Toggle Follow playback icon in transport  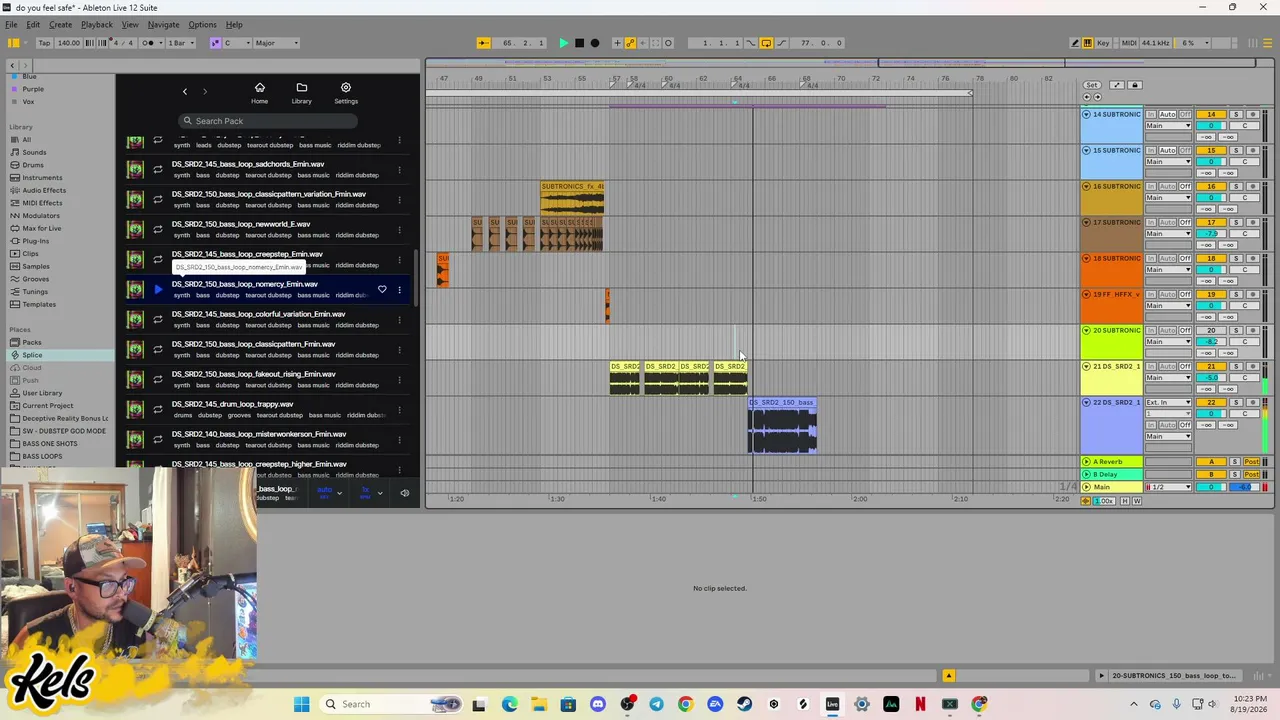(x=483, y=43)
